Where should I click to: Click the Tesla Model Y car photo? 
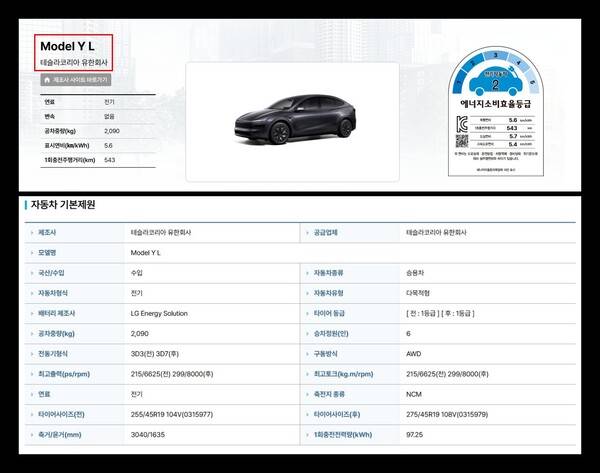coord(292,115)
